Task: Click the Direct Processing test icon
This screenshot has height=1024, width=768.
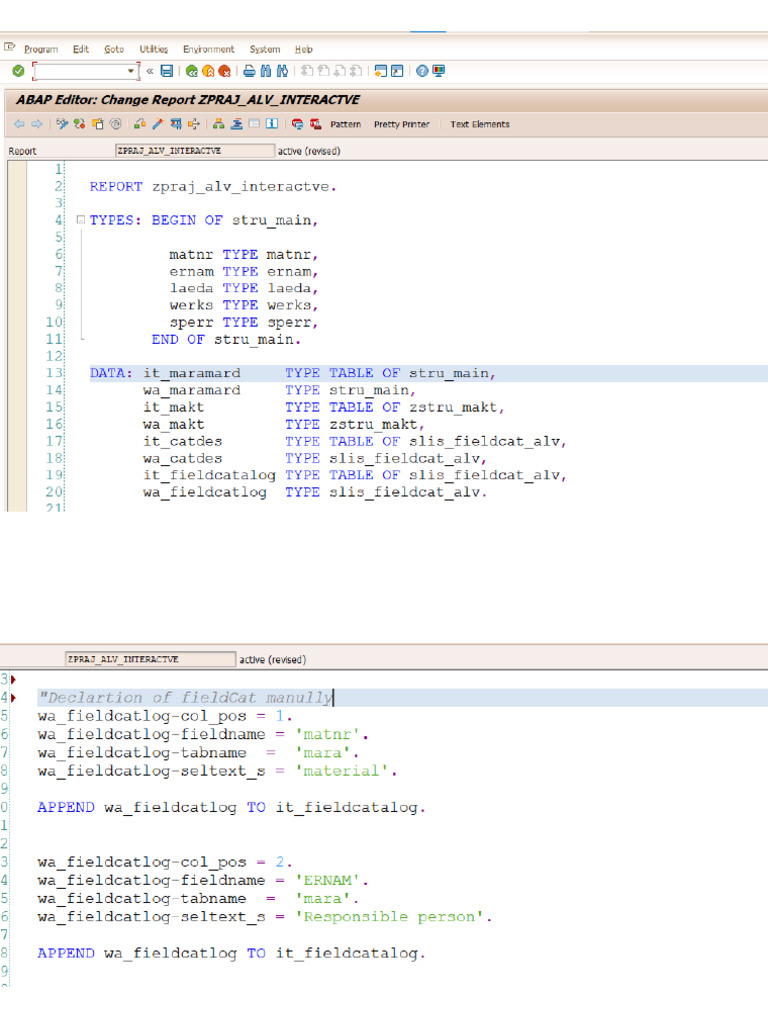Action: (176, 123)
